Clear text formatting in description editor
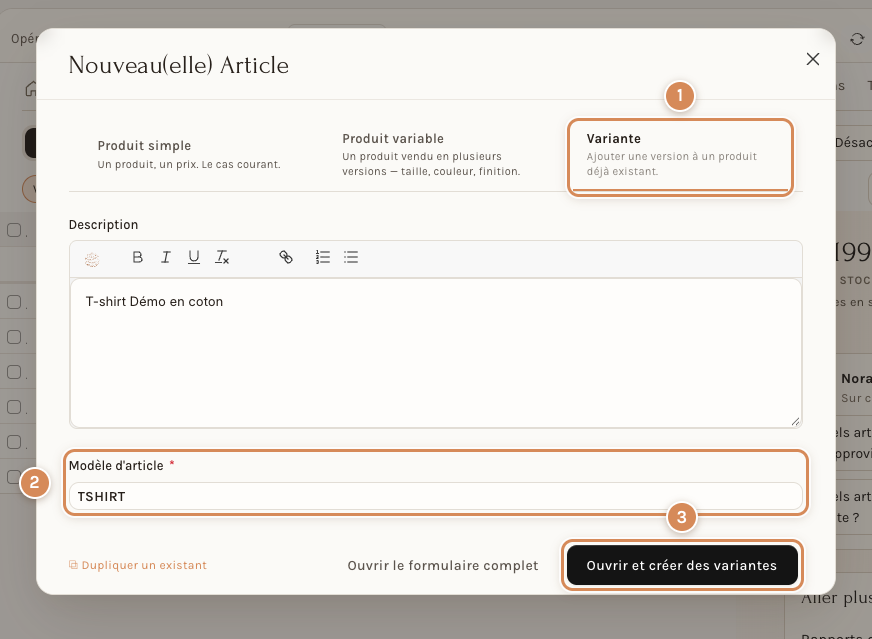 click(222, 257)
